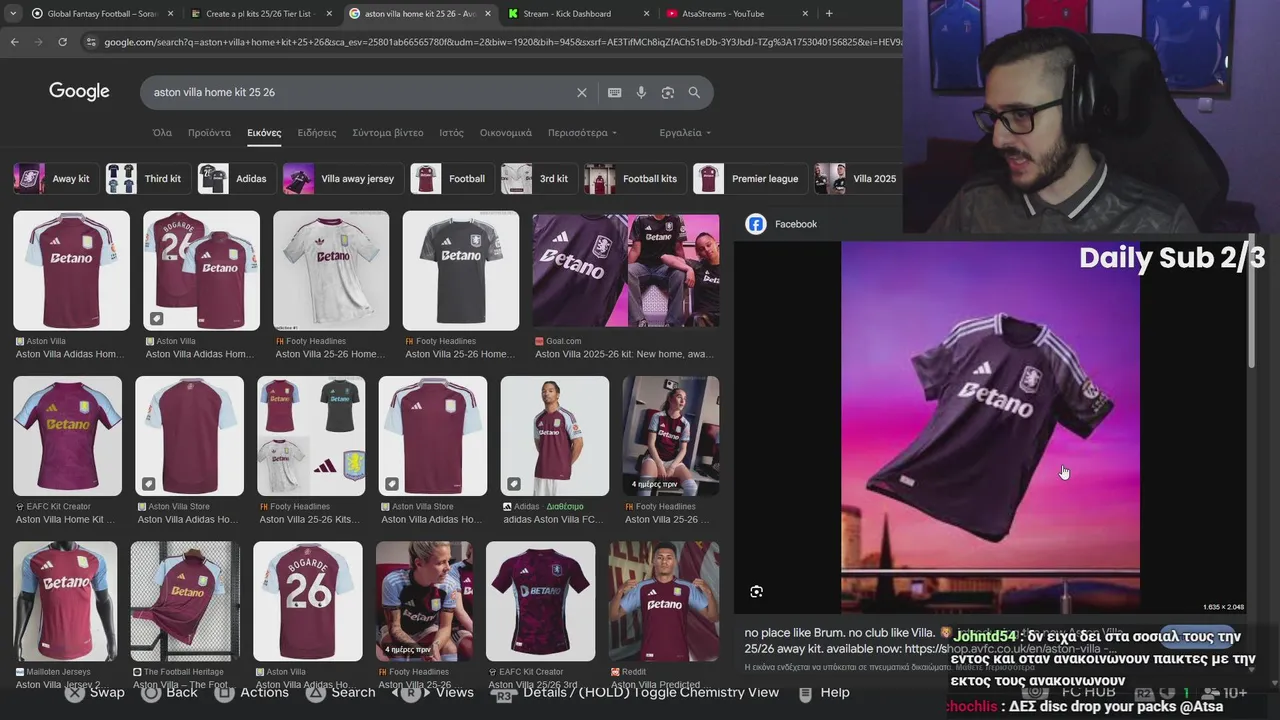Open Reddit predicted kit thumbnail
The width and height of the screenshot is (1280, 720).
click(664, 602)
